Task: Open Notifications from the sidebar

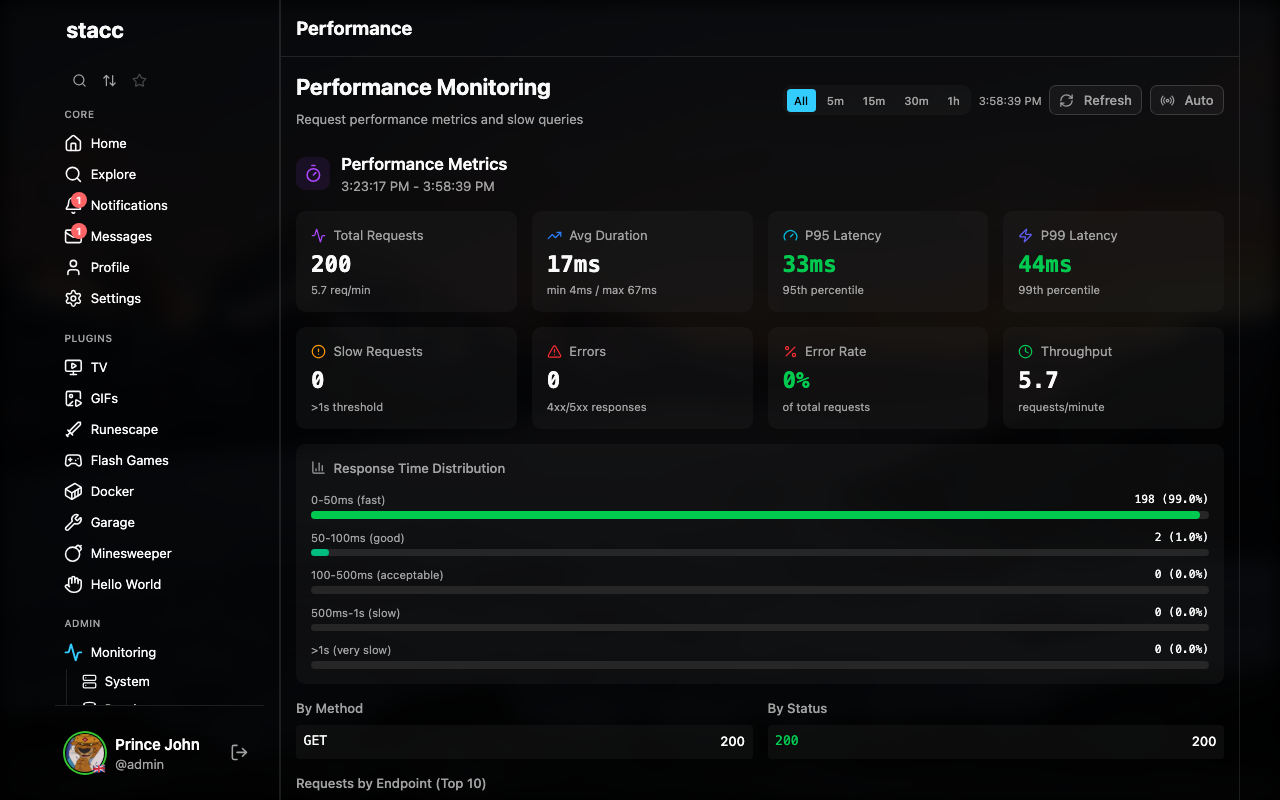Action: point(128,205)
